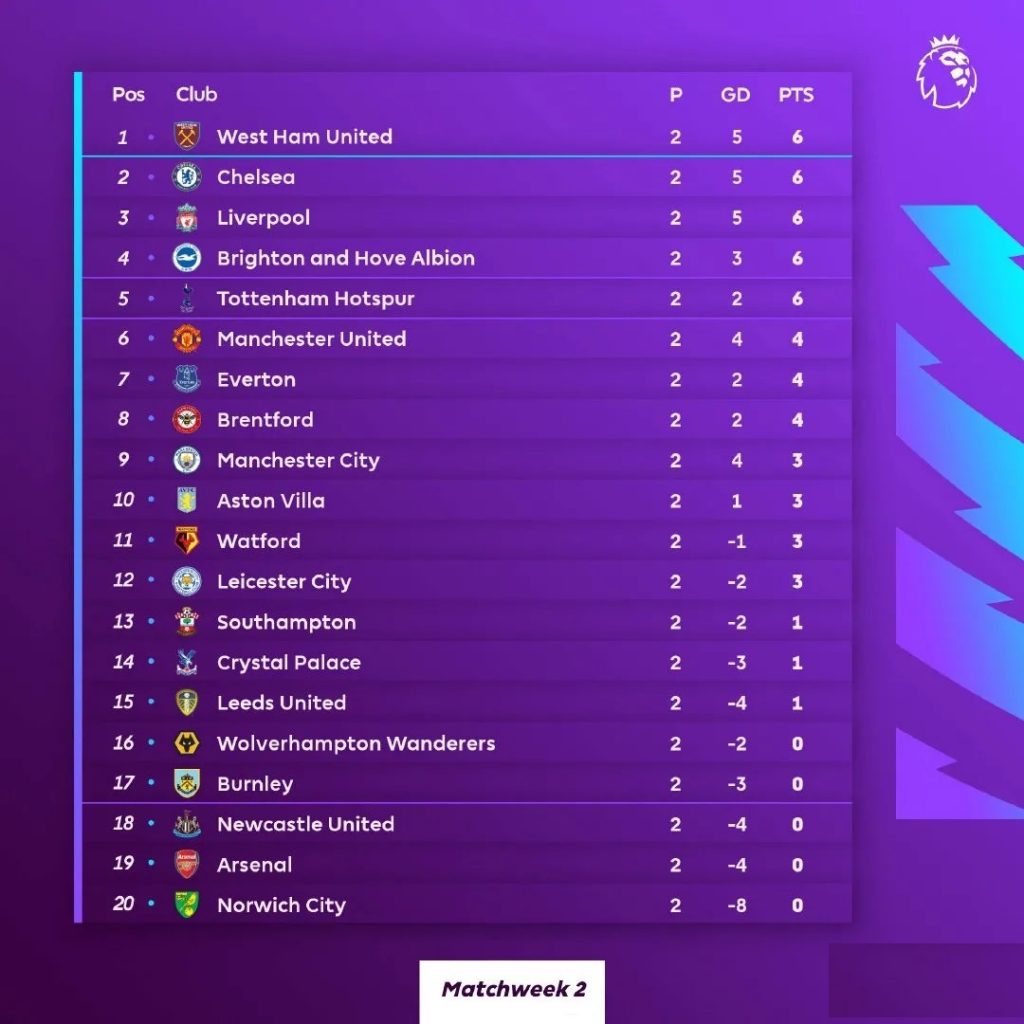The height and width of the screenshot is (1024, 1024).
Task: Select the Newcastle United row name
Action: 306,824
